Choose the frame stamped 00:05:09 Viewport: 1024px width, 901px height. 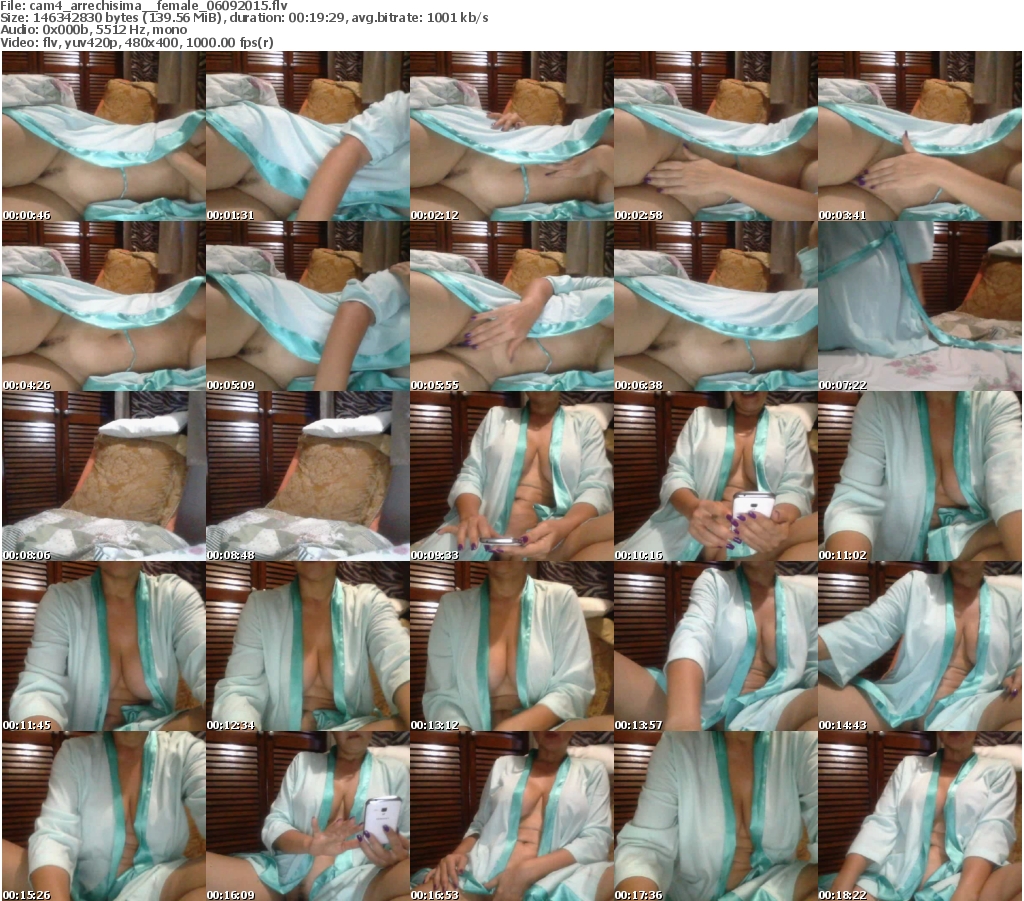point(308,306)
